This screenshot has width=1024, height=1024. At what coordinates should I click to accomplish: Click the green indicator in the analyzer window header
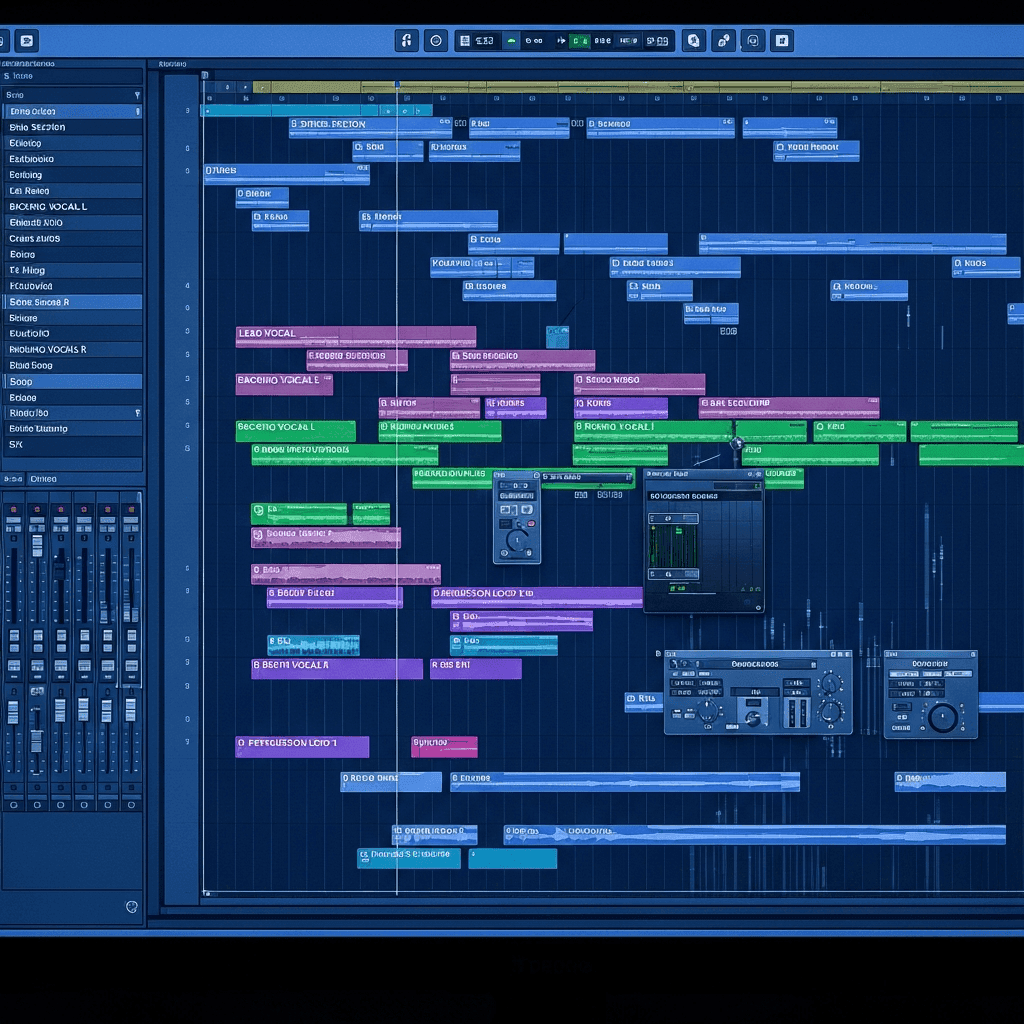click(x=757, y=486)
